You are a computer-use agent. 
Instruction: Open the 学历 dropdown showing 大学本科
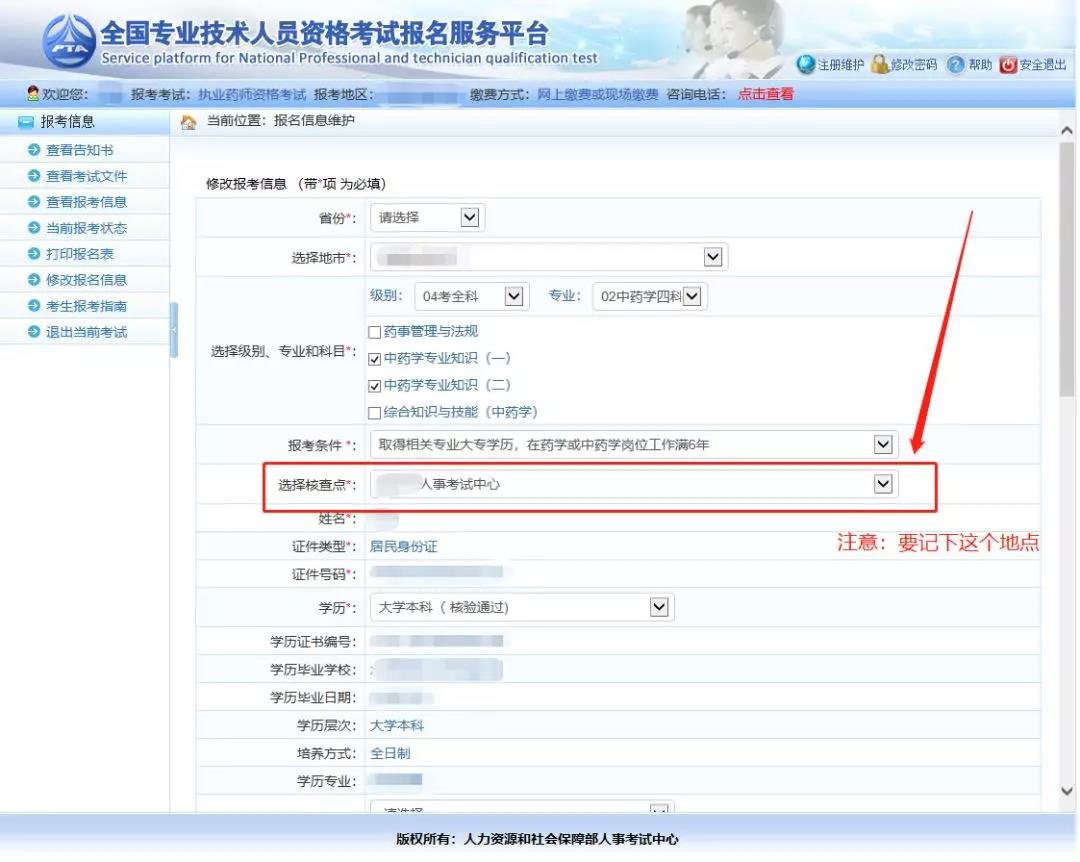[x=522, y=607]
